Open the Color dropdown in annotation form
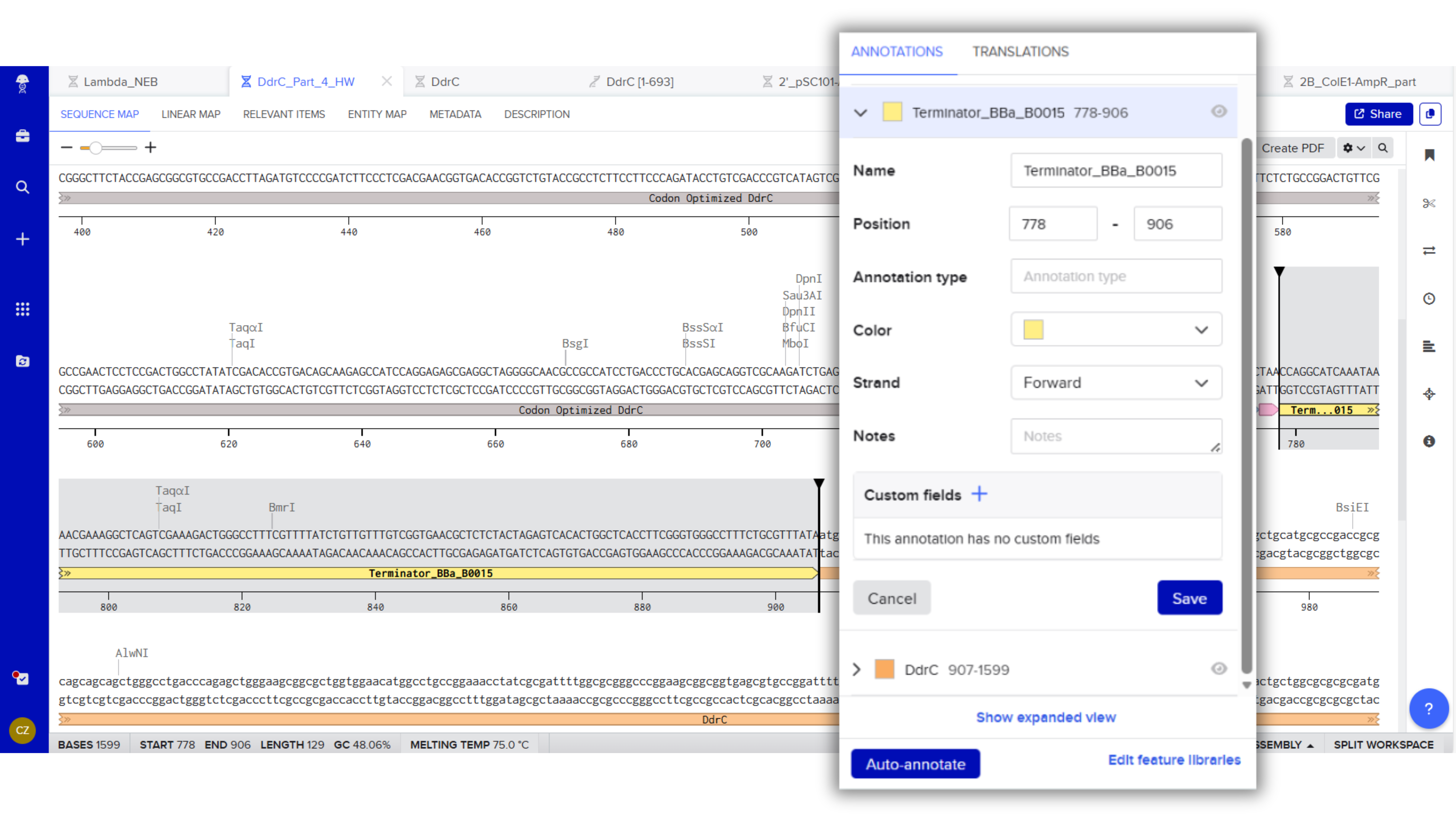This screenshot has height=819, width=1456. coord(1115,330)
